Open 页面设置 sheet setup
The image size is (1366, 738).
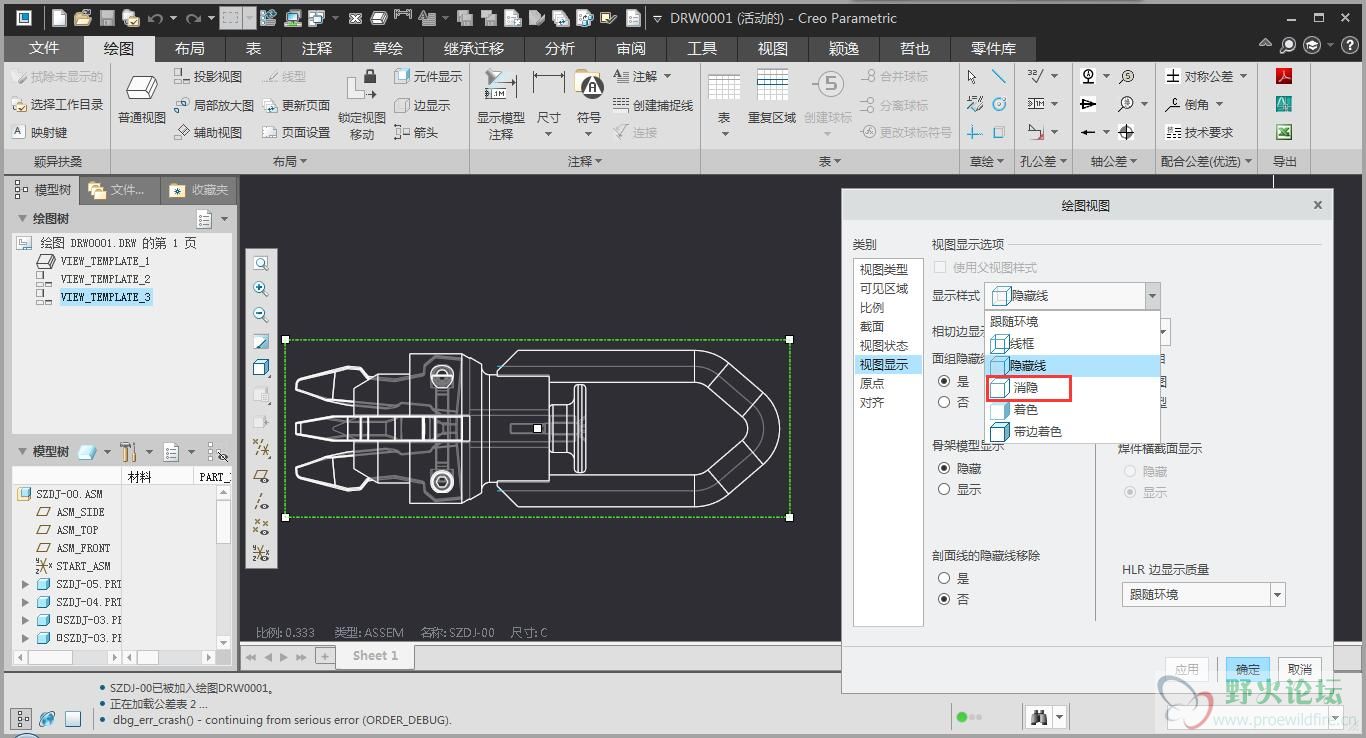tap(295, 132)
